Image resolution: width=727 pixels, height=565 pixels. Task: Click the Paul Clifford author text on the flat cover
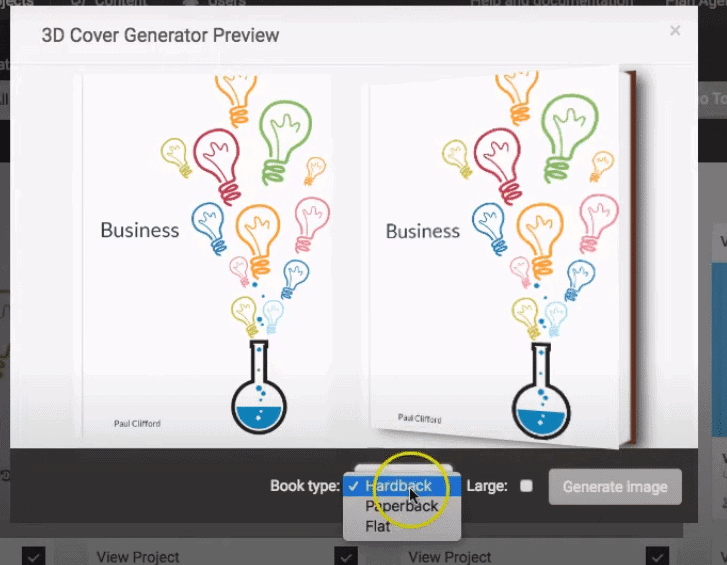(137, 424)
